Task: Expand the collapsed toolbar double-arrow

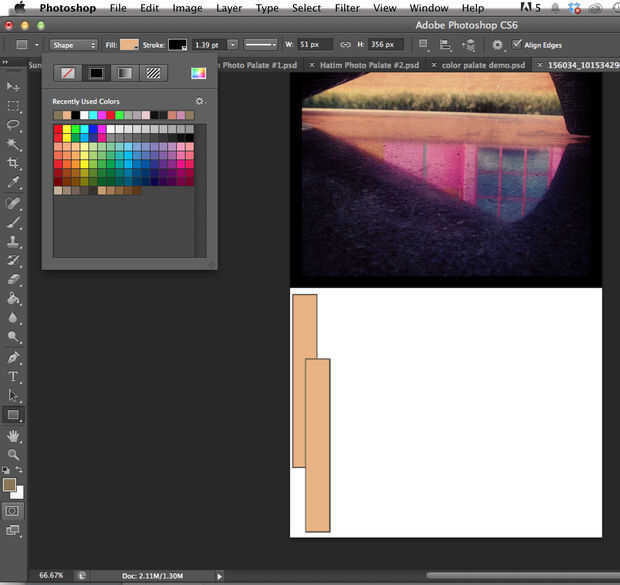Action: click(5, 62)
